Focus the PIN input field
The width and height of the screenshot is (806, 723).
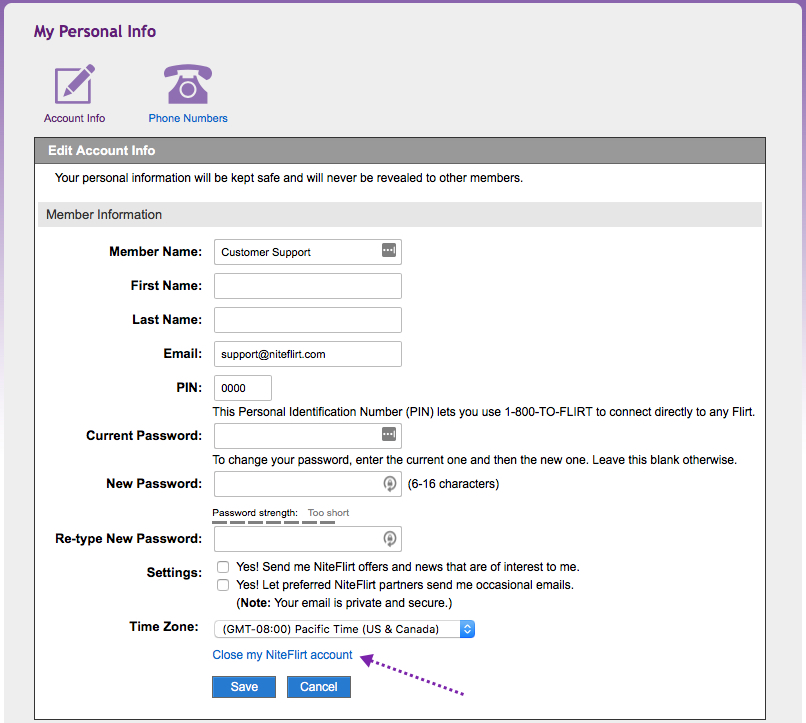(243, 388)
